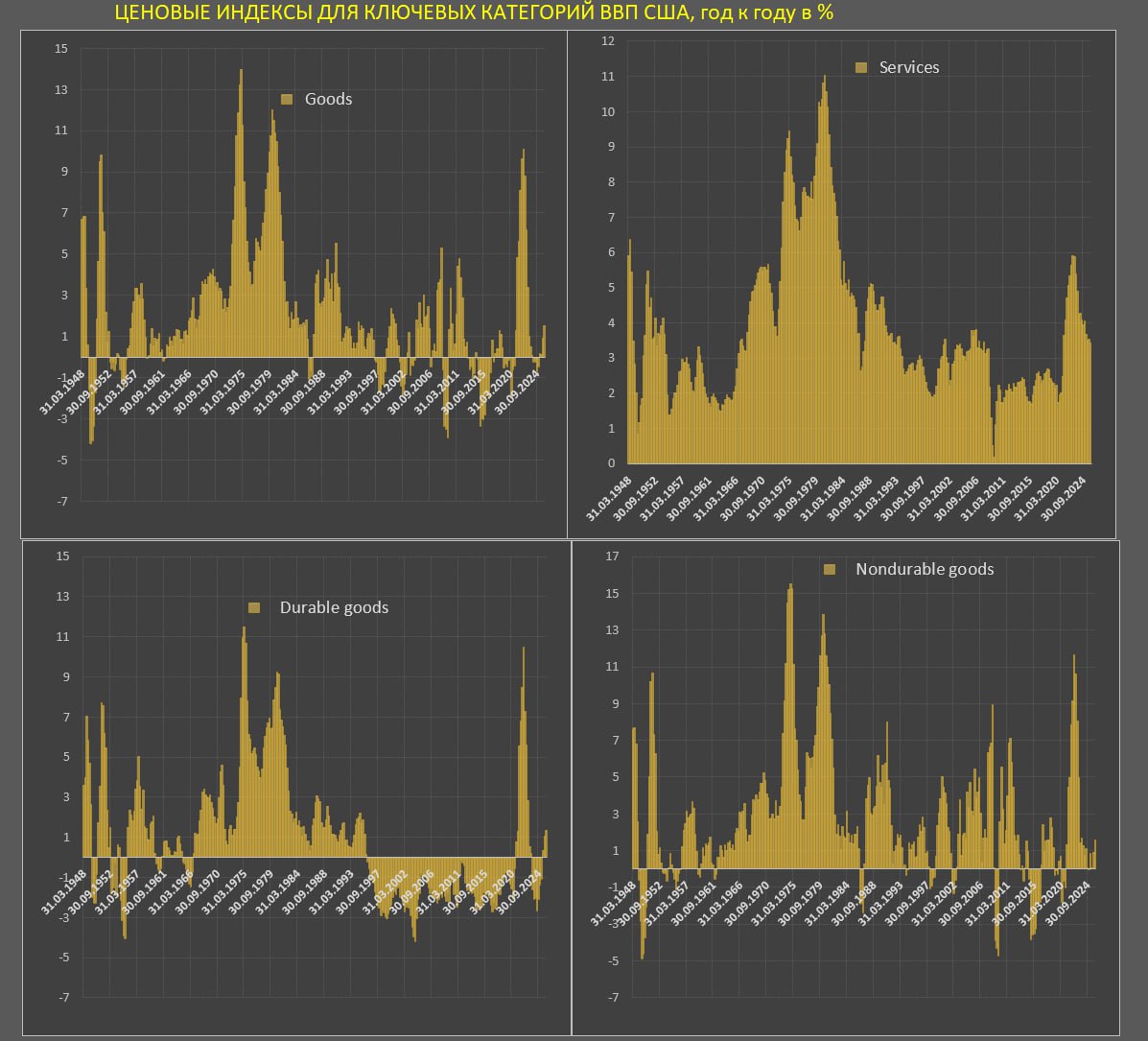The width and height of the screenshot is (1148, 1041).
Task: Click the 31.03.1948 date on Services x-axis
Action: (609, 498)
